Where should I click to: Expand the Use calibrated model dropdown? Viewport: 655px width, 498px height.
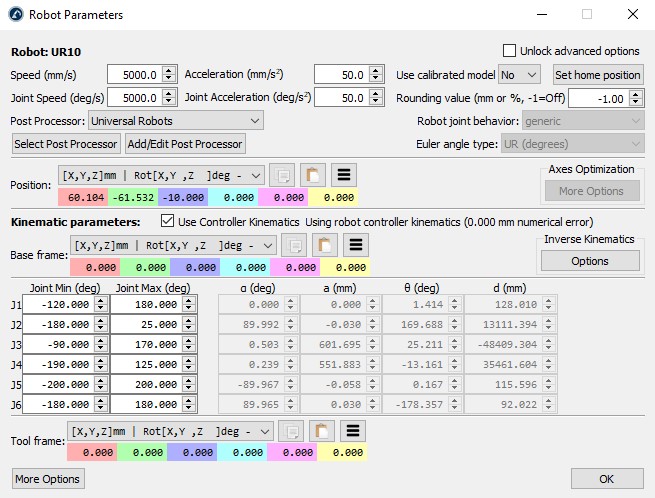point(519,75)
